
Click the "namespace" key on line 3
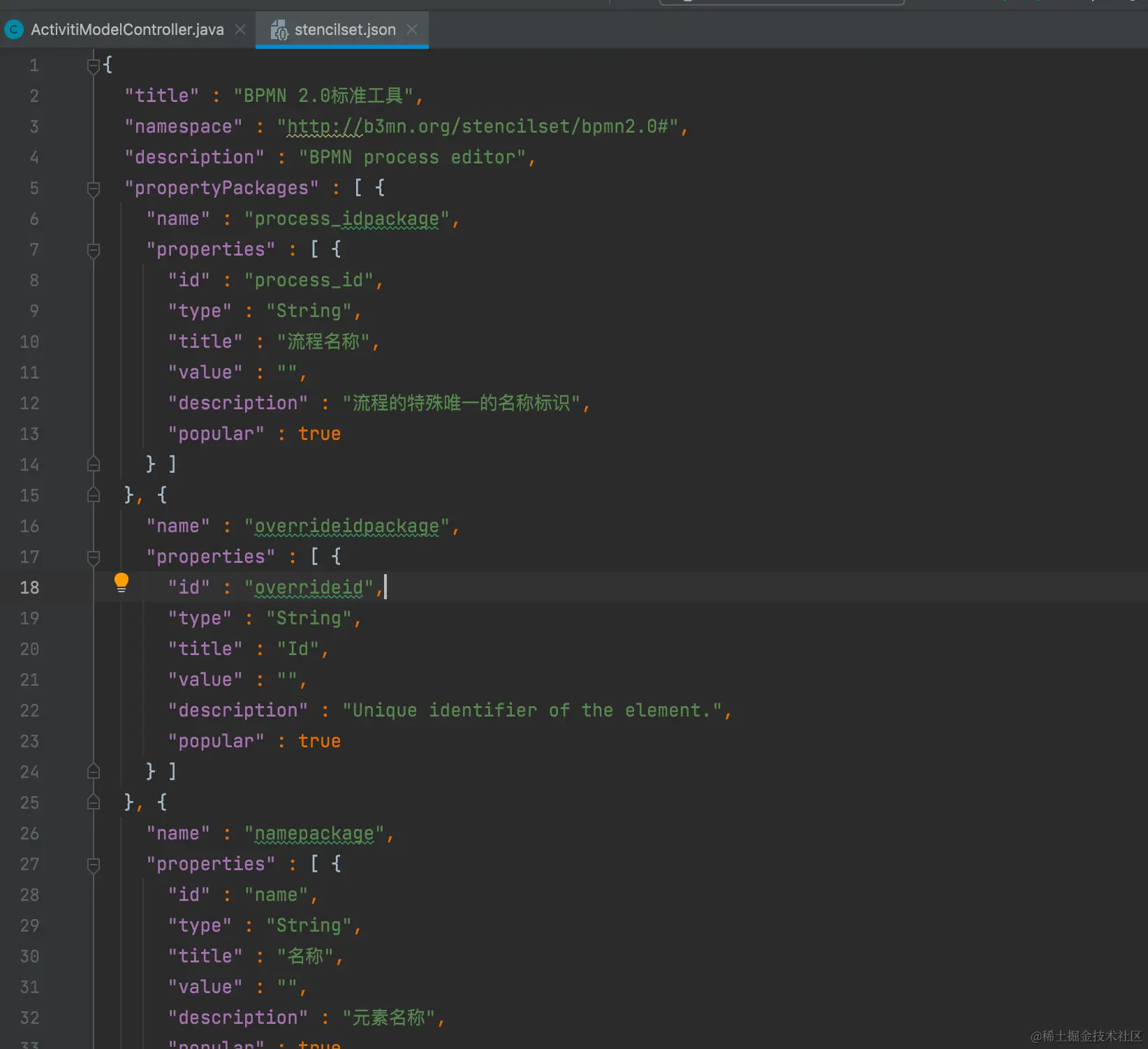pos(184,126)
